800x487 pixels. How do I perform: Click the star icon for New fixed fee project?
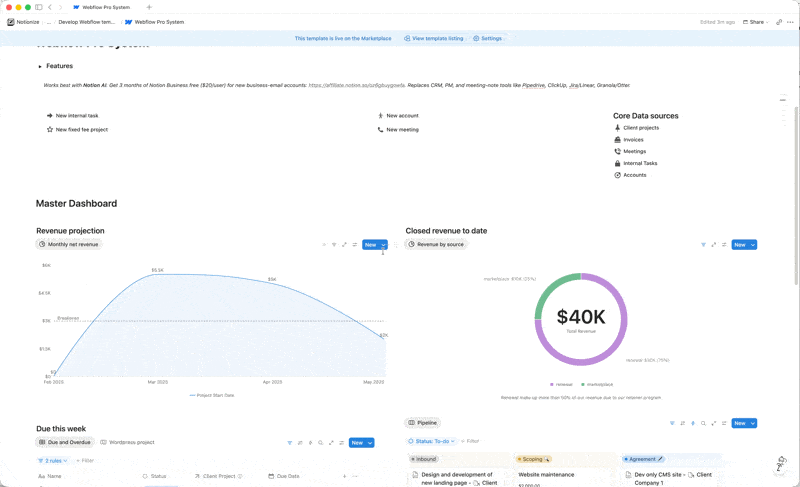click(x=50, y=130)
